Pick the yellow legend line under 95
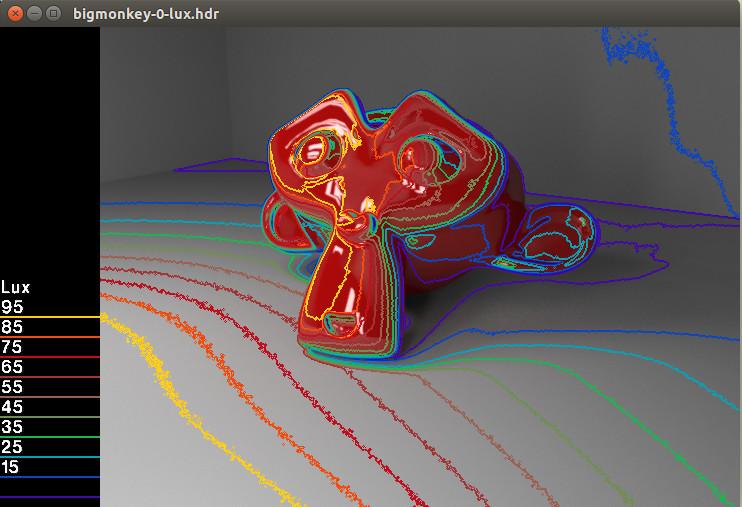The height and width of the screenshot is (507, 742). pyautogui.click(x=50, y=317)
